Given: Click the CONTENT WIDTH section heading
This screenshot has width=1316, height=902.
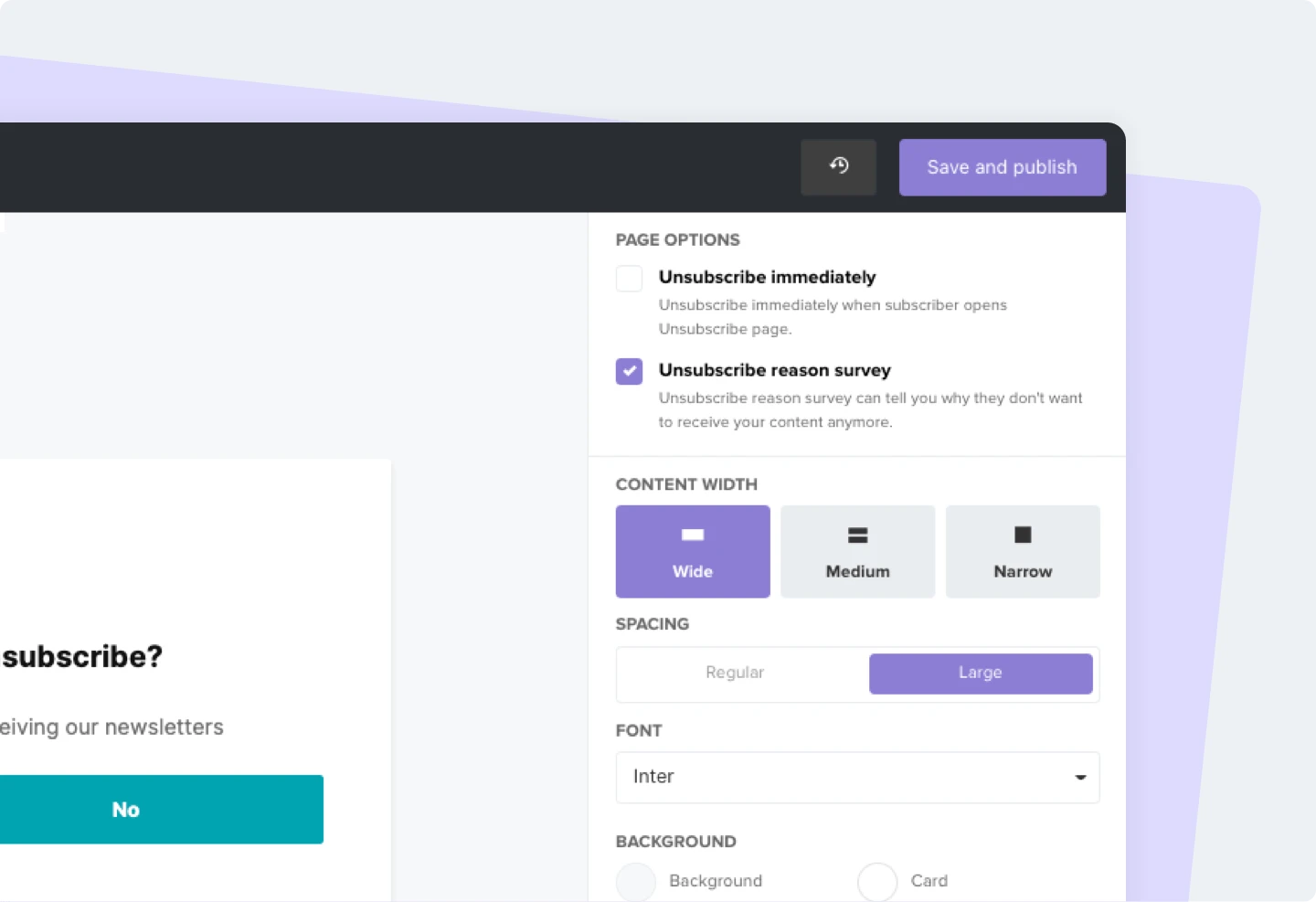Looking at the screenshot, I should (x=686, y=484).
